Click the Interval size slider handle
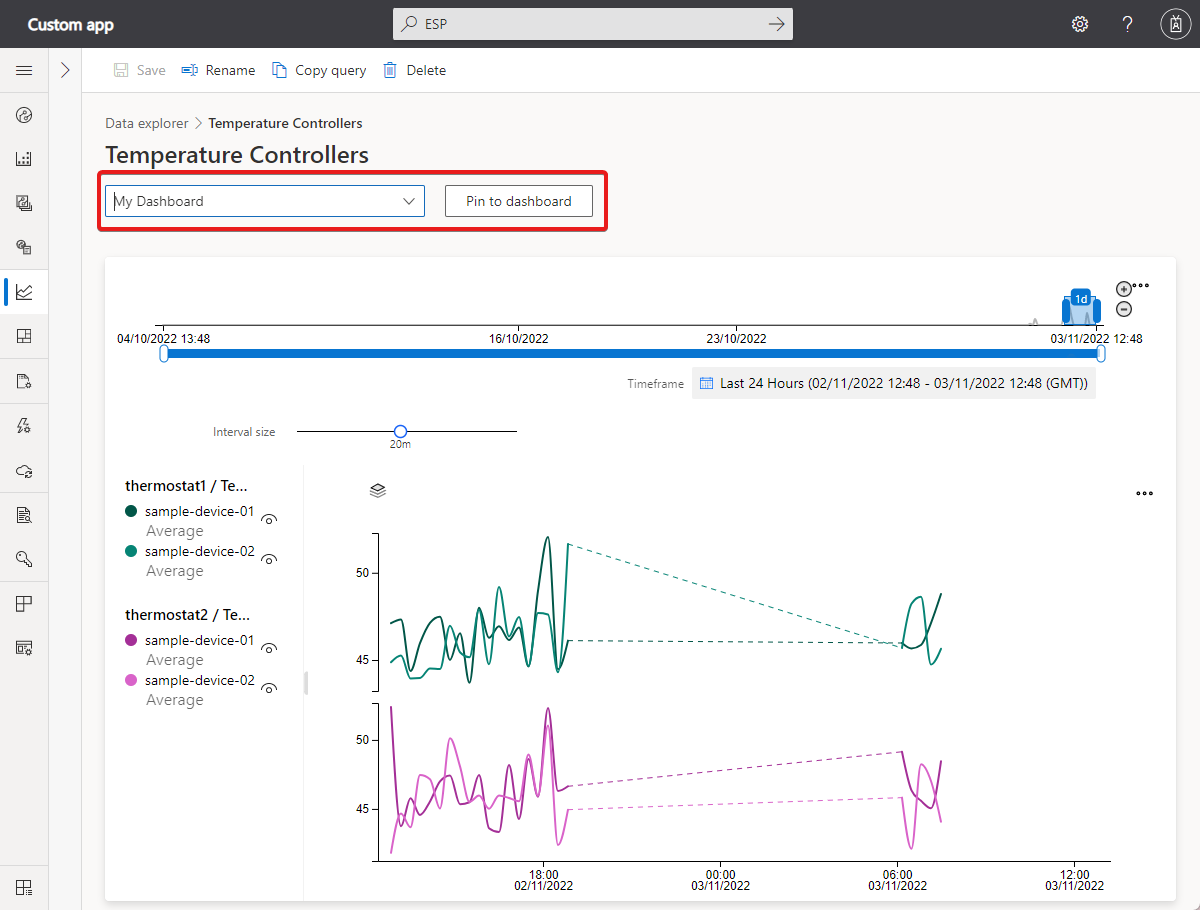 pyautogui.click(x=400, y=431)
